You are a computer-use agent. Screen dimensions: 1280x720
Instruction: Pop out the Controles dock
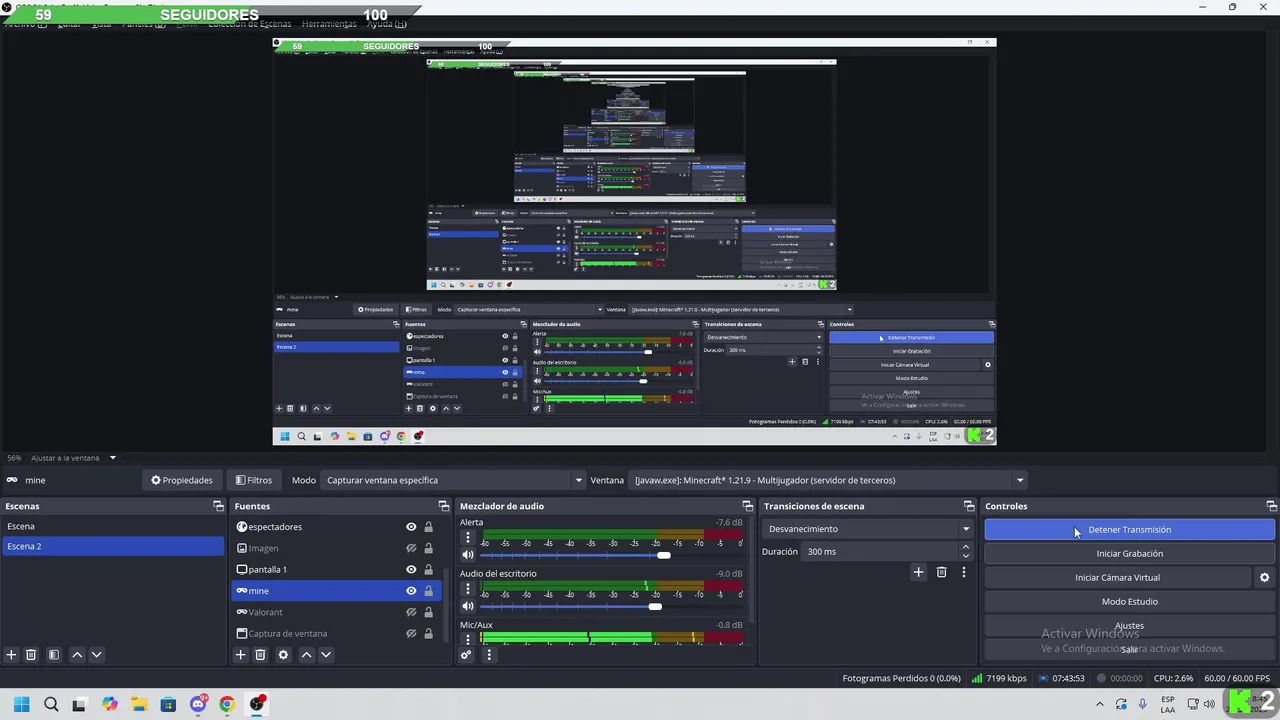coord(1271,506)
